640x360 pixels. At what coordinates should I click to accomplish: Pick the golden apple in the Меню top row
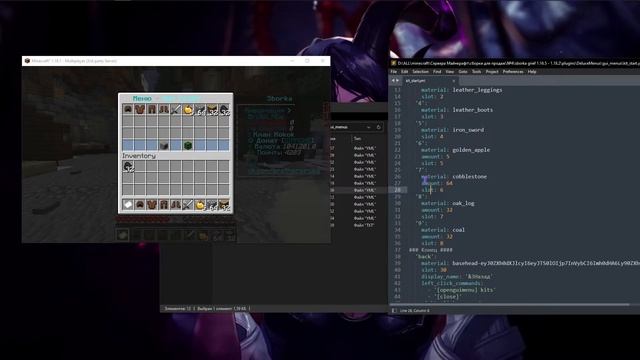pyautogui.click(x=188, y=109)
